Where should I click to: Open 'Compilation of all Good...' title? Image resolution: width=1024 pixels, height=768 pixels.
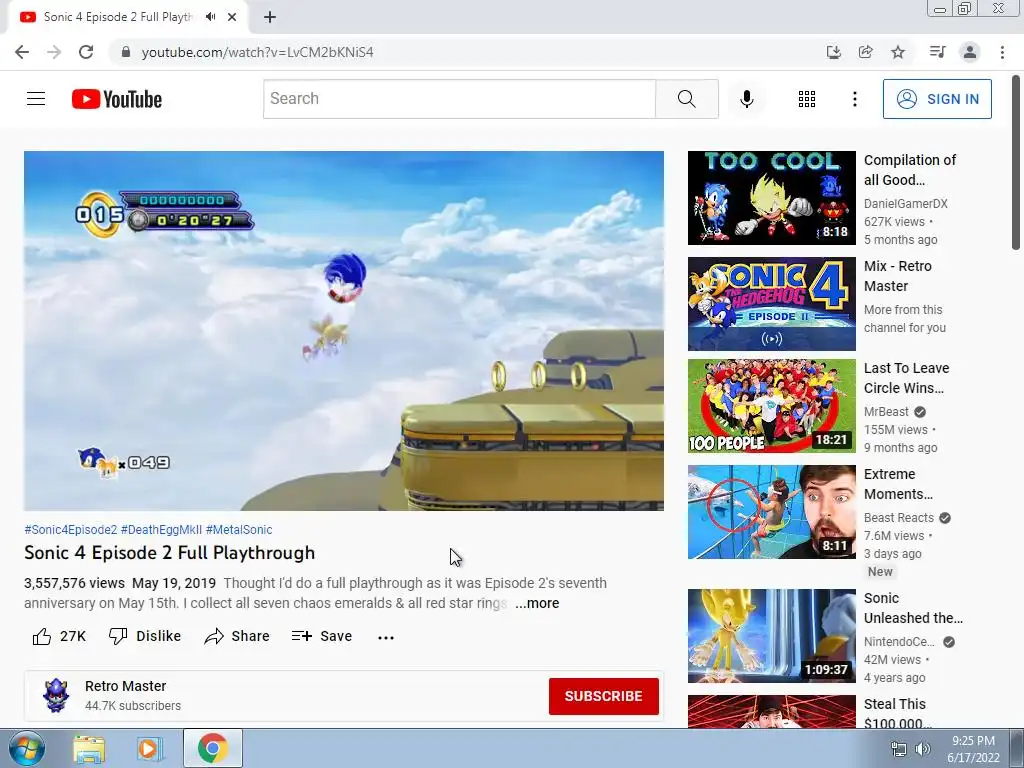910,170
